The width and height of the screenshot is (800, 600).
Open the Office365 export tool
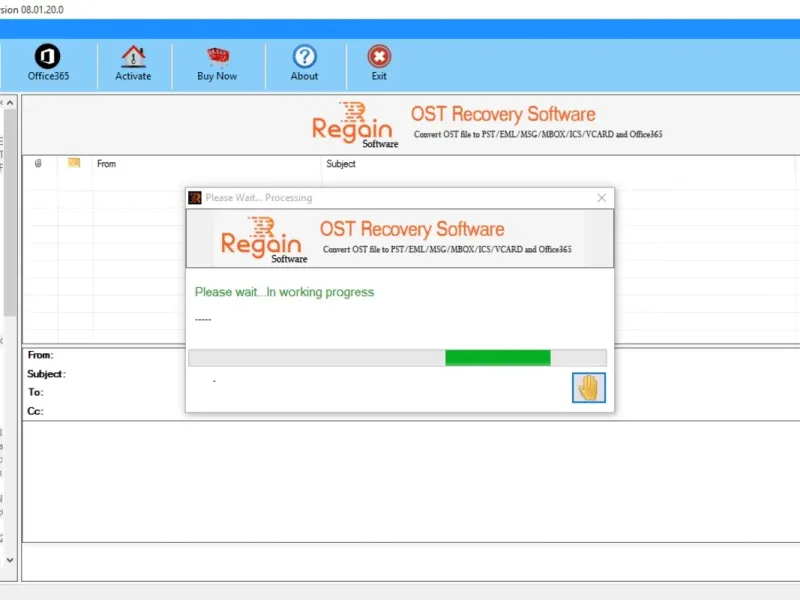pos(48,63)
